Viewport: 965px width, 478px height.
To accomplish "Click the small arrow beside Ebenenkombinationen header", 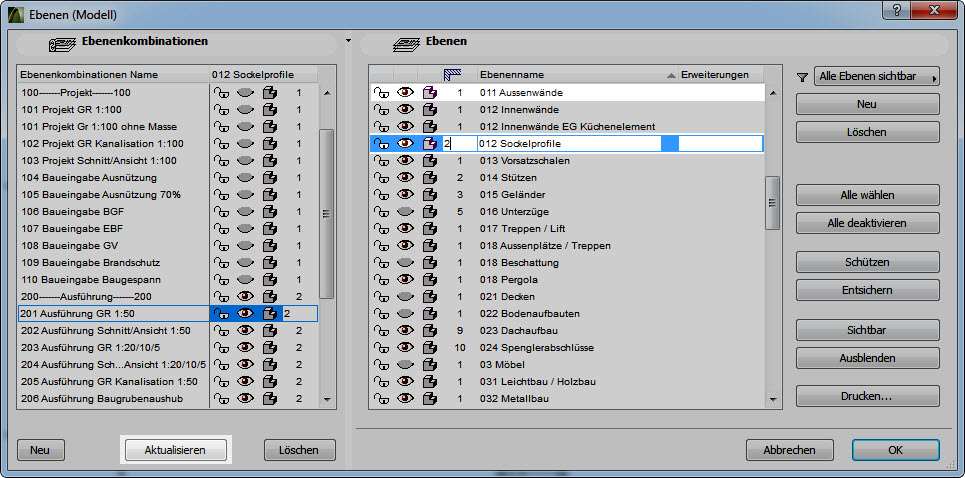I will 348,41.
